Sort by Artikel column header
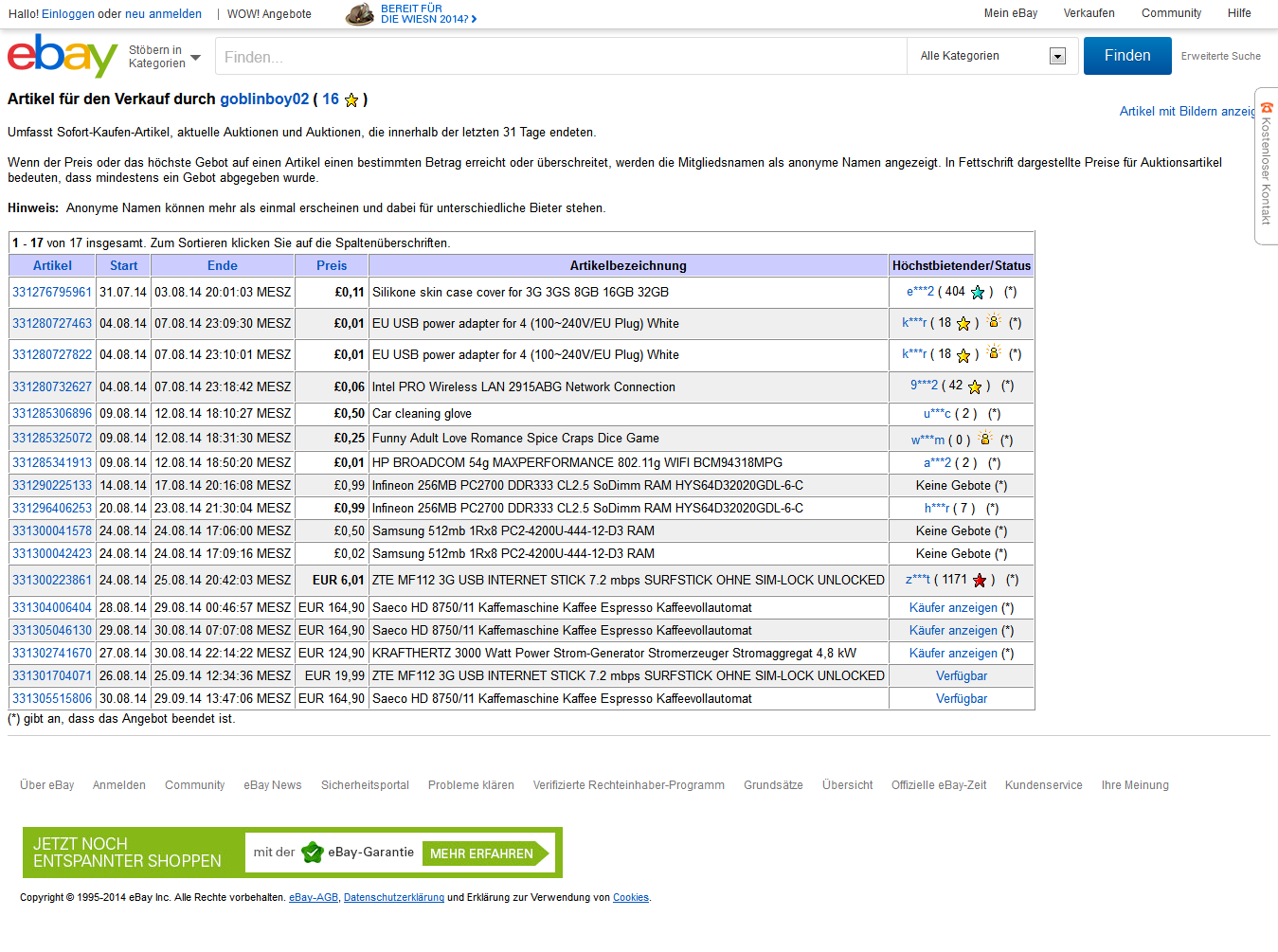This screenshot has width=1278, height=952. coord(52,266)
